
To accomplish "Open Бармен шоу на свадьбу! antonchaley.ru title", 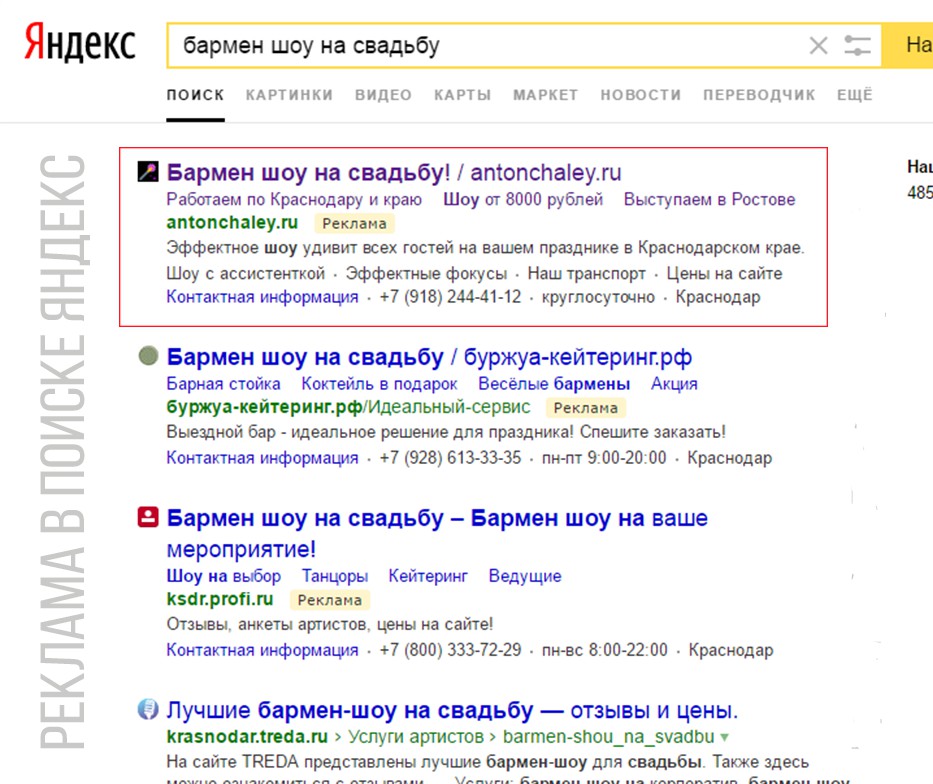I will (x=394, y=173).
